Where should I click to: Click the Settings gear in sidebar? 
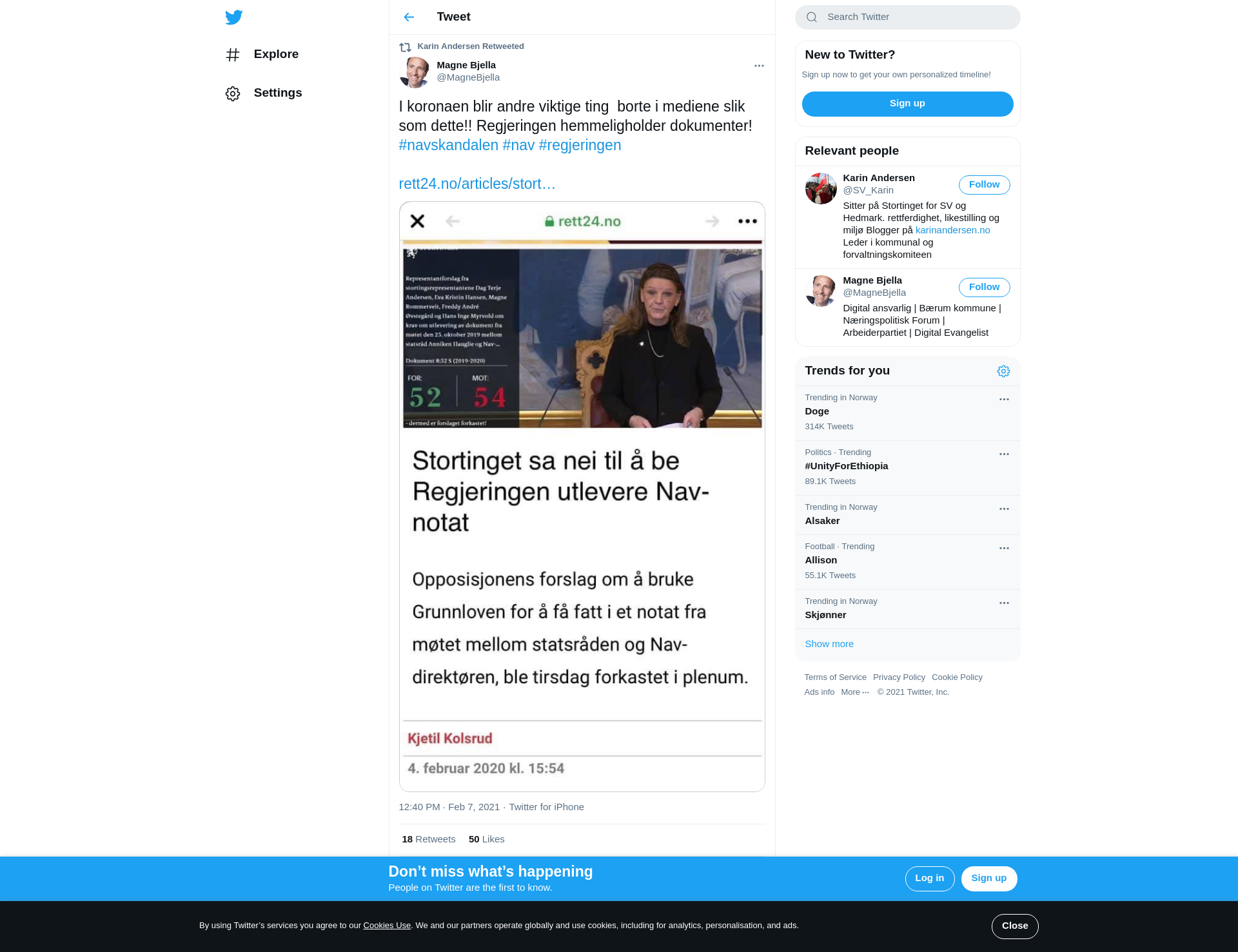233,93
